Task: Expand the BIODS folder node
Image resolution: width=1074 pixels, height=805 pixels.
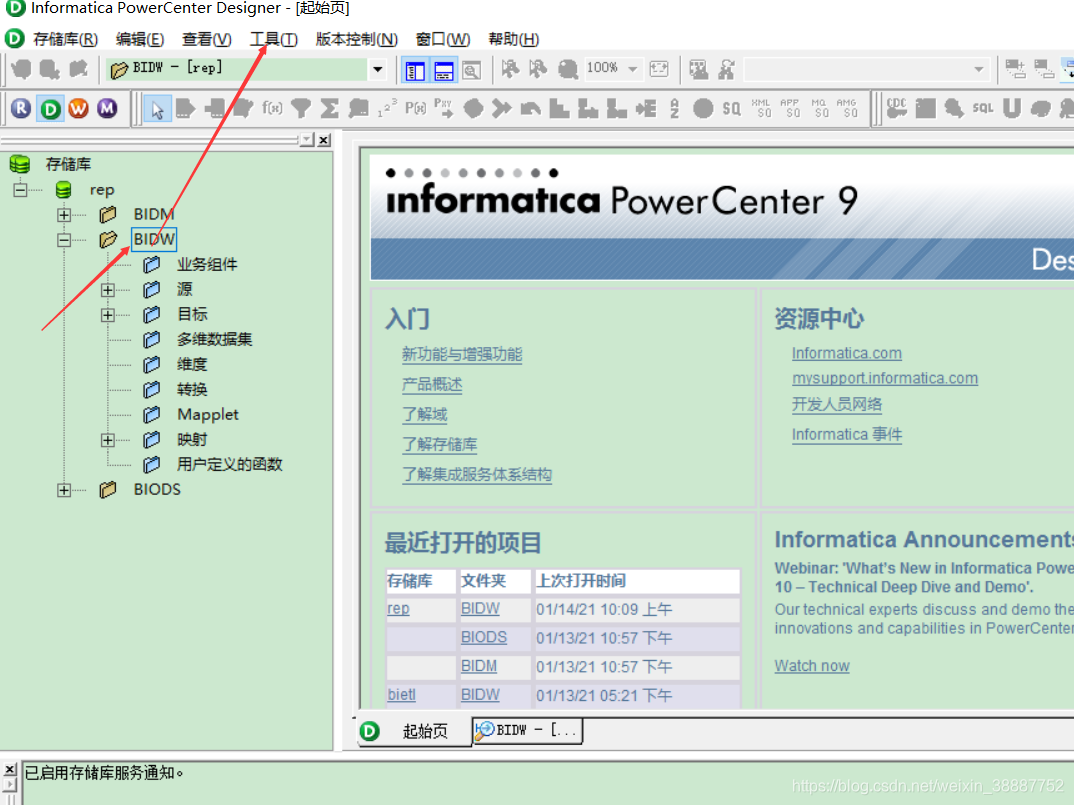Action: [64, 490]
